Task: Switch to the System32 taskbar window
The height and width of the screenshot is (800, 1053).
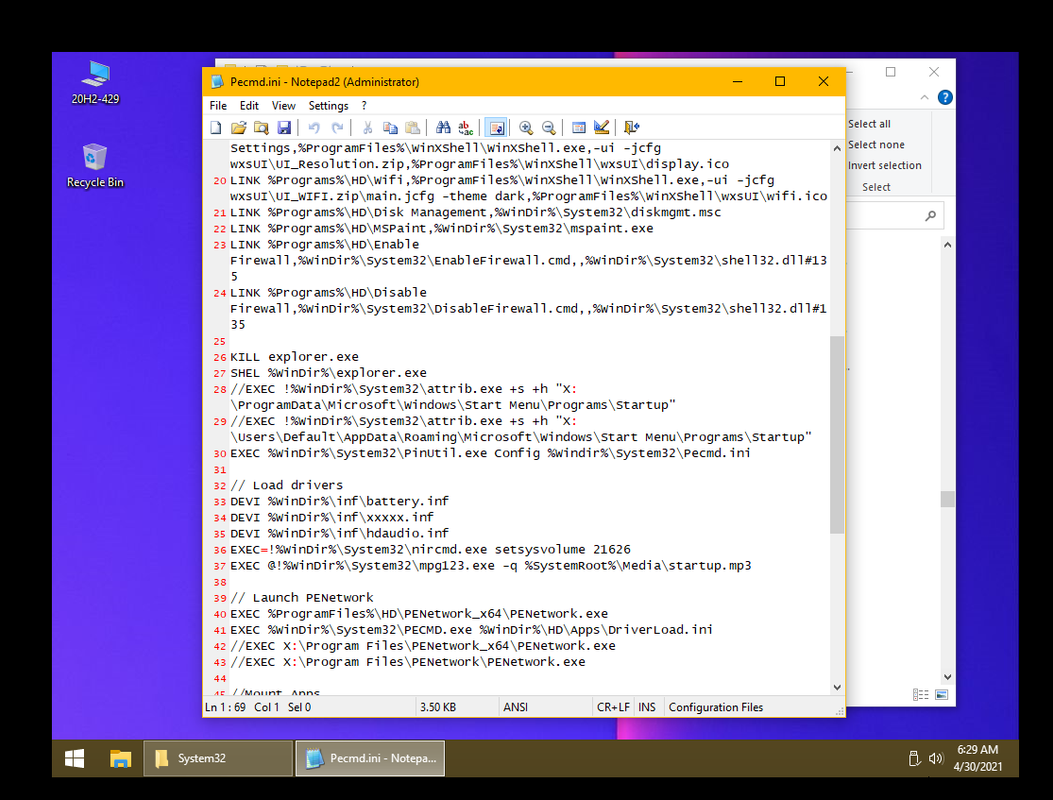Action: pos(218,759)
